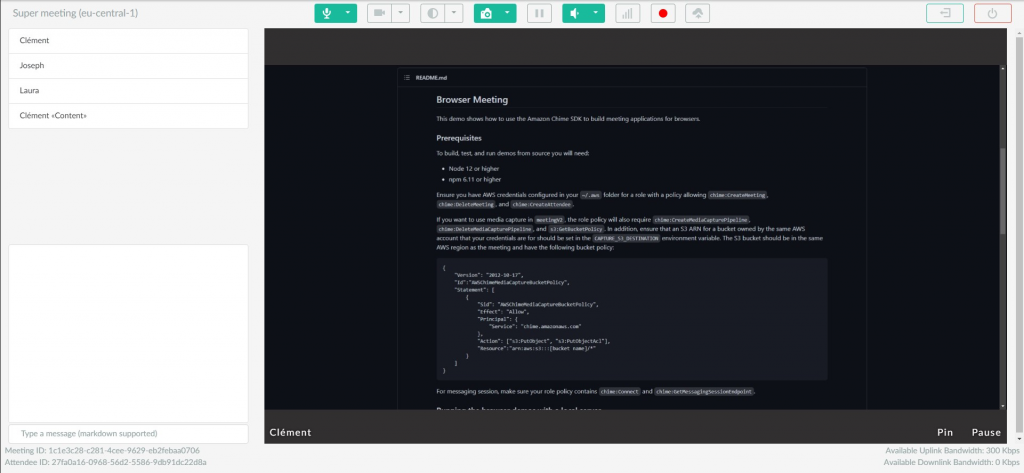
Task: Click the video filter contrast icon
Action: point(432,13)
